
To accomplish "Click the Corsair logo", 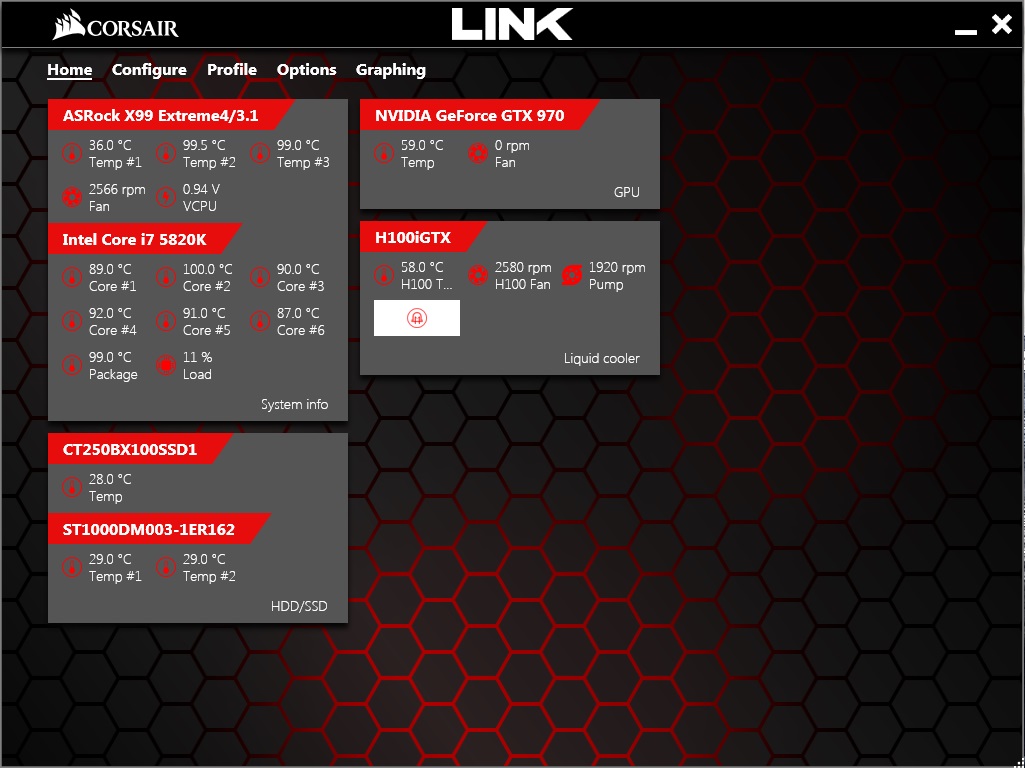I will coord(116,27).
